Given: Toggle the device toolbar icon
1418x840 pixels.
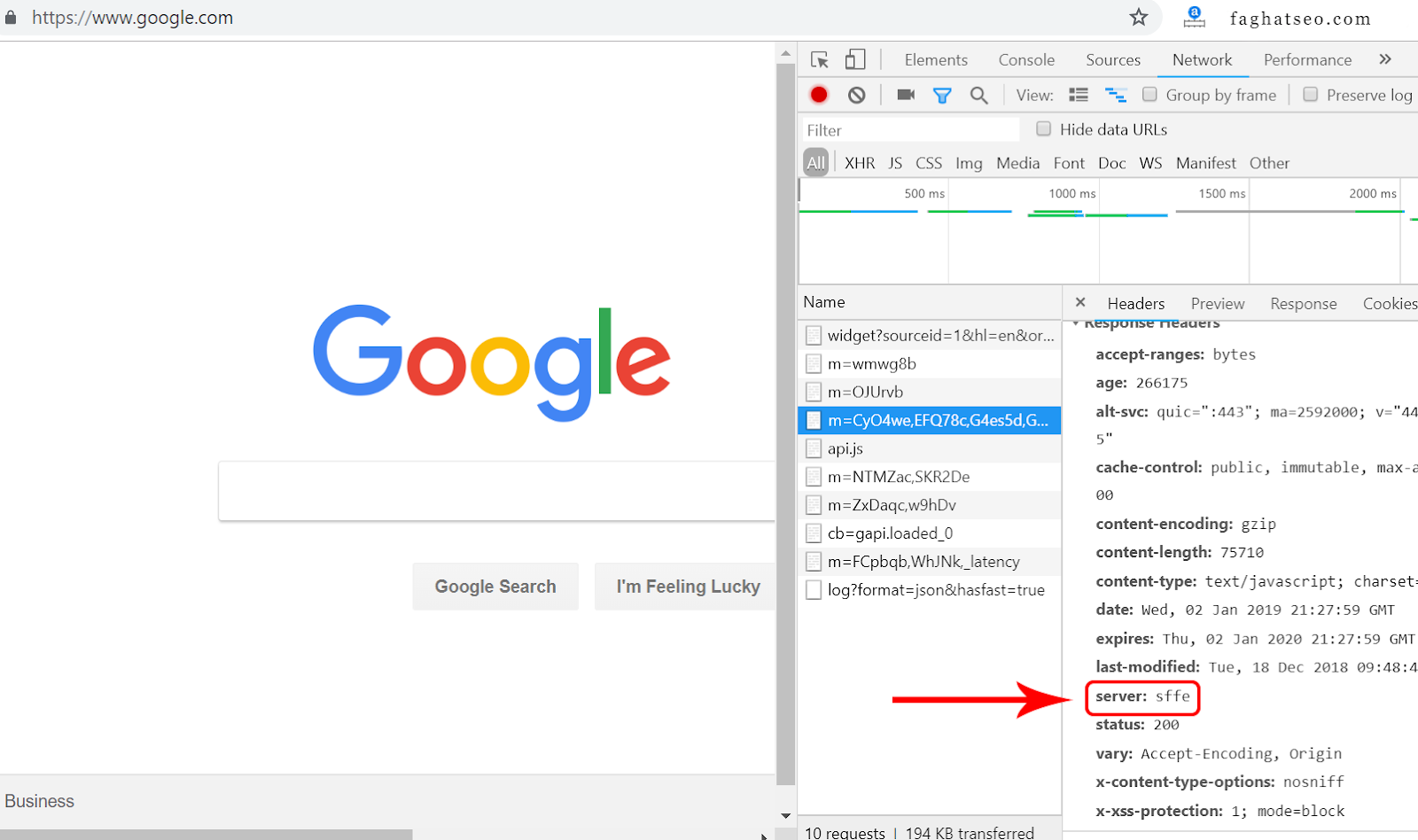Looking at the screenshot, I should 855,59.
